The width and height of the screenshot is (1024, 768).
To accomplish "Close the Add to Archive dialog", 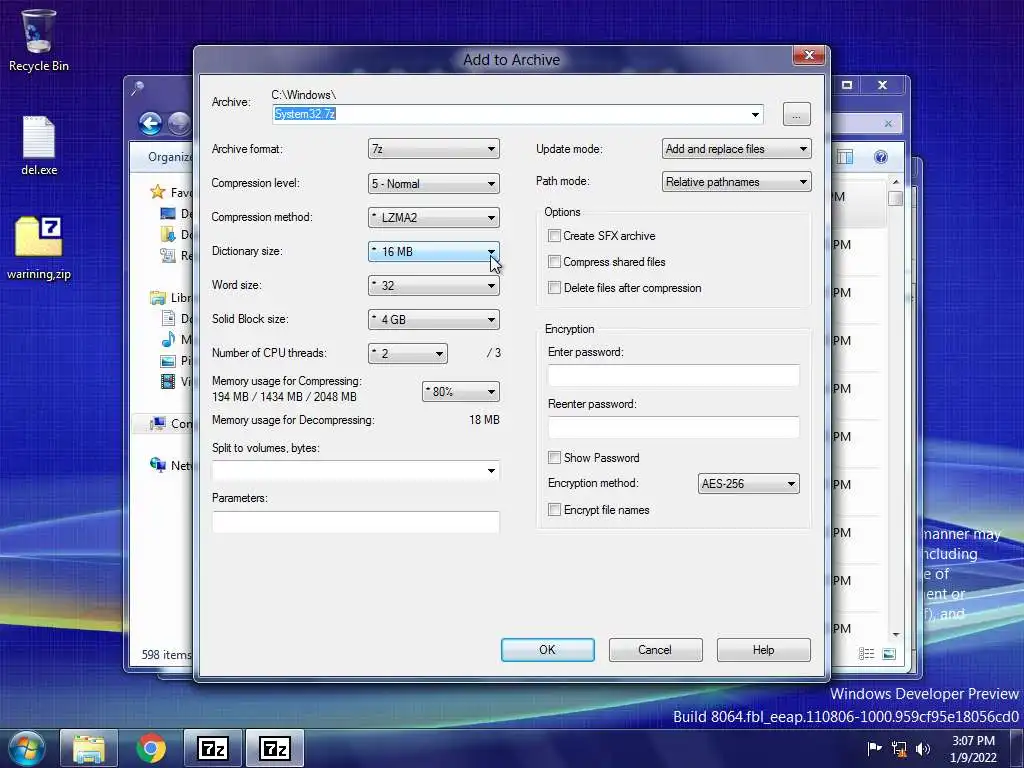I will pos(809,56).
